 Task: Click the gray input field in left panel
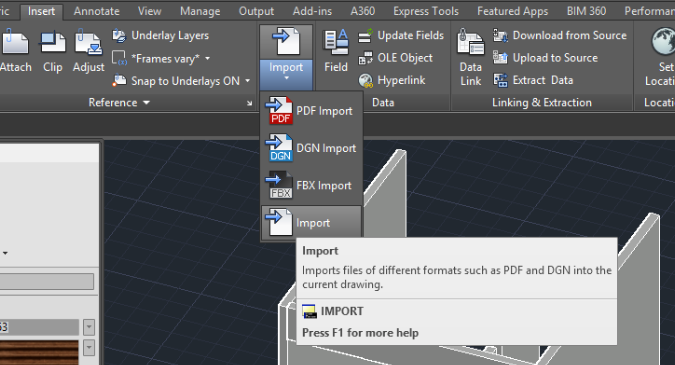46,281
